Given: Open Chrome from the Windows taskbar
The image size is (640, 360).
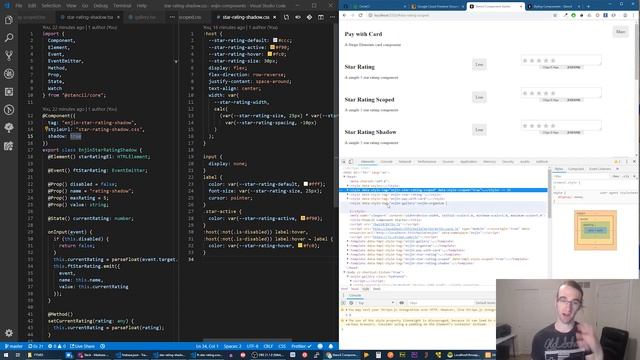Looking at the screenshot, I should pos(342,355).
